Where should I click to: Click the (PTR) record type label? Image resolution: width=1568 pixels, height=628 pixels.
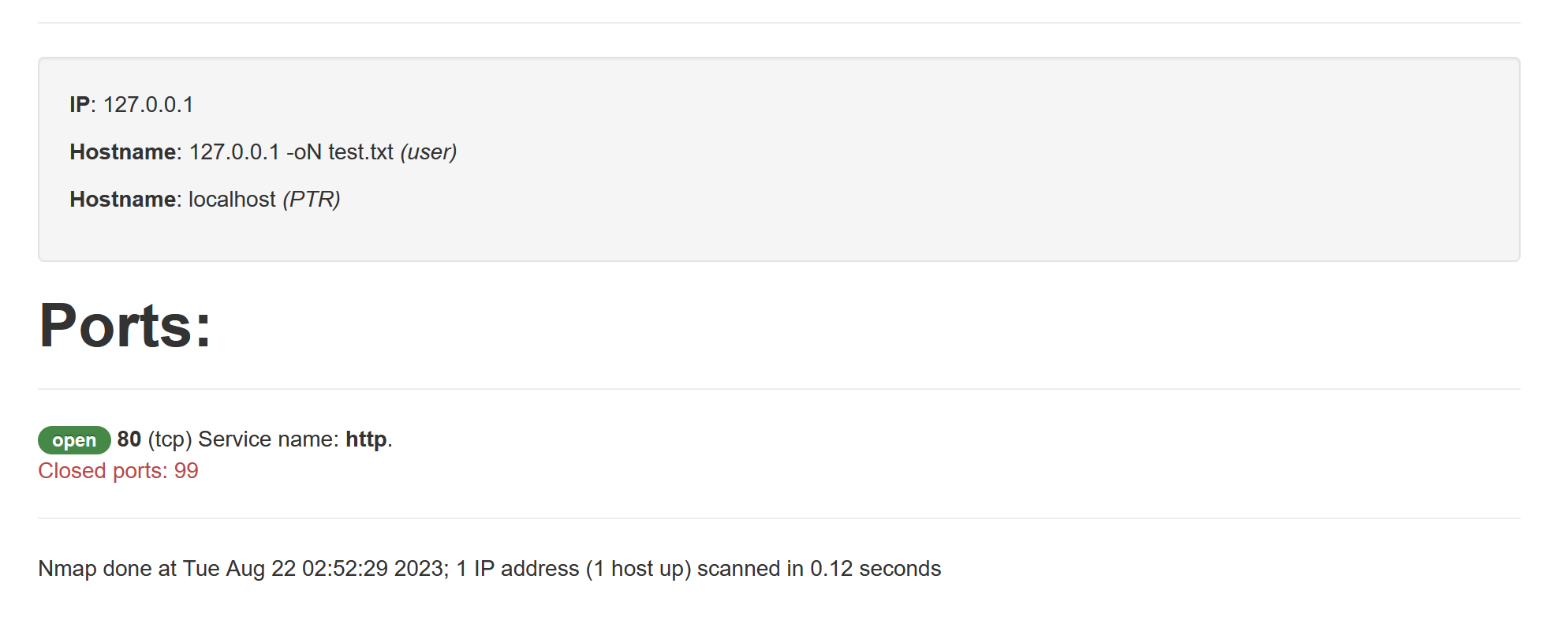tap(312, 200)
